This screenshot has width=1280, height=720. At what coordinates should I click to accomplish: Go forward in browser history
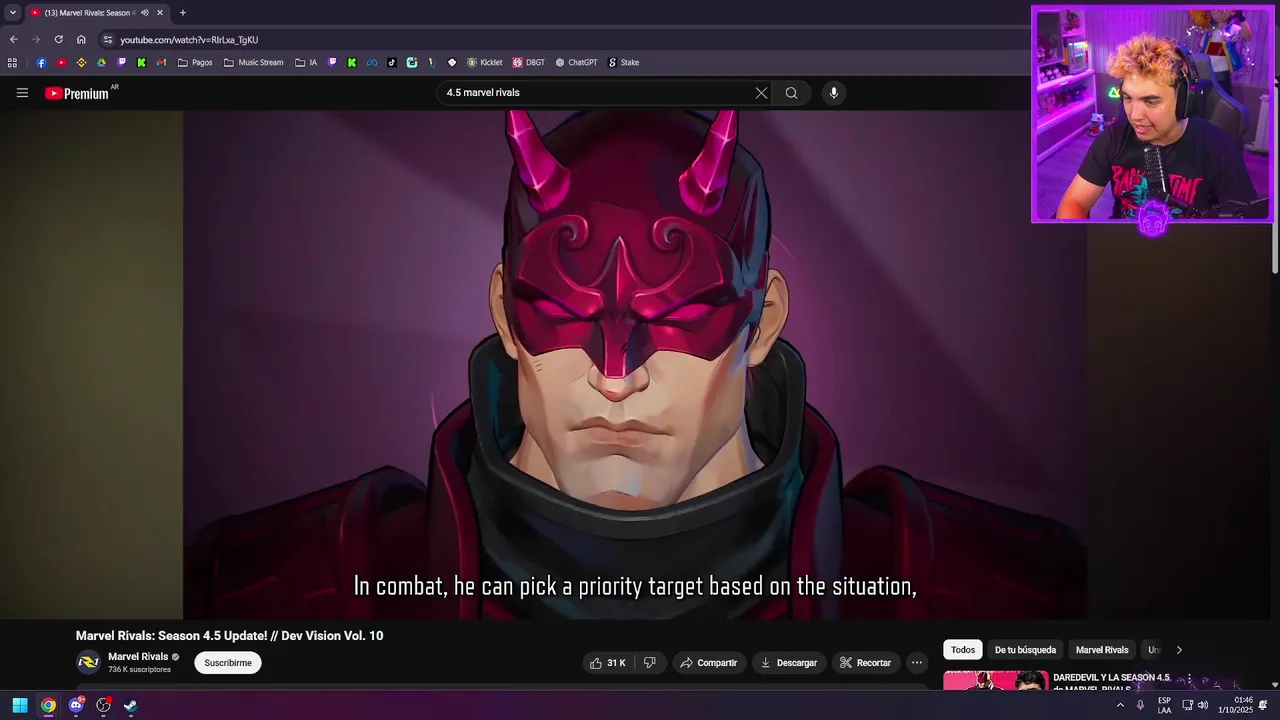coord(36,40)
